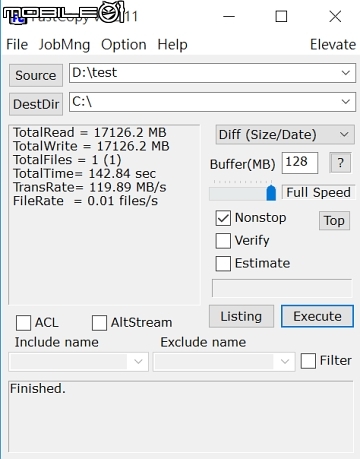Enable the Filter checkbox
360x459 pixels.
pos(308,361)
